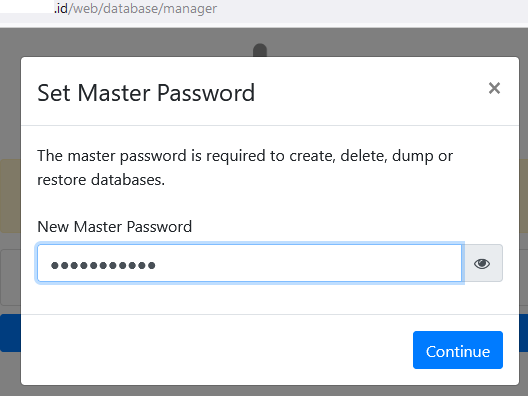Image resolution: width=528 pixels, height=396 pixels.
Task: Click the New Master Password label
Action: 114,227
